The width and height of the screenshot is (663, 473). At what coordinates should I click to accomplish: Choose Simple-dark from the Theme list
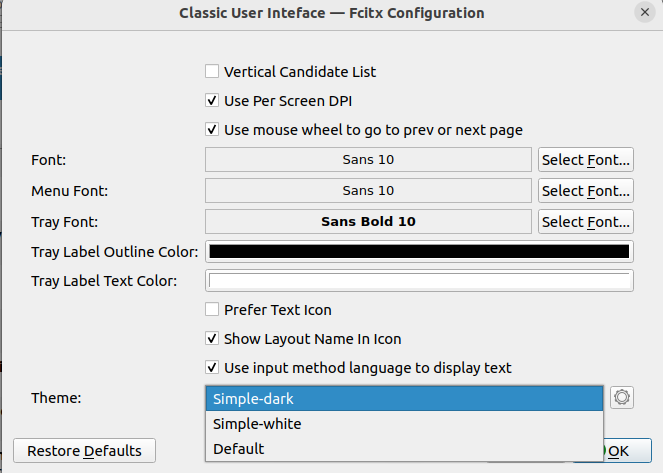tap(404, 399)
